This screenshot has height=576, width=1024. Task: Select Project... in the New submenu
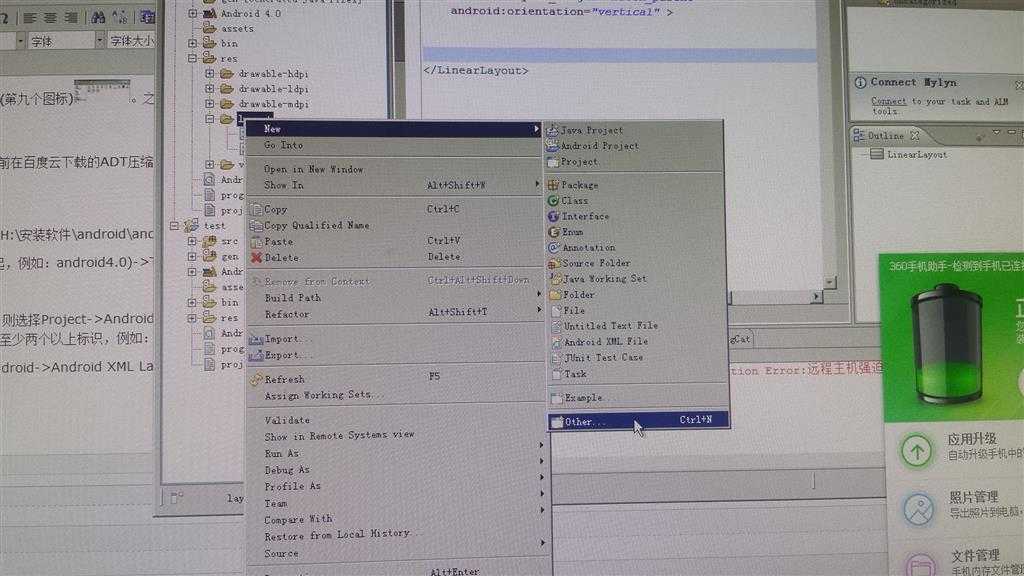click(635, 161)
